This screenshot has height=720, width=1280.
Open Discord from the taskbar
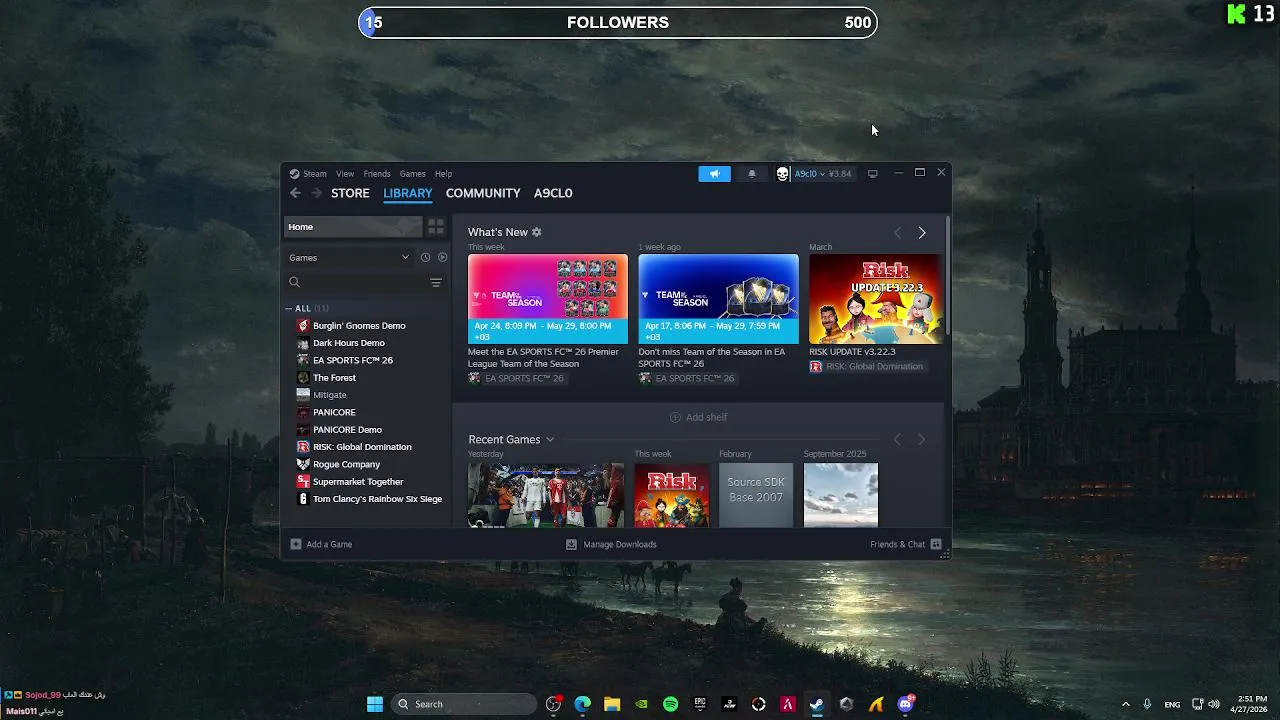tap(906, 704)
